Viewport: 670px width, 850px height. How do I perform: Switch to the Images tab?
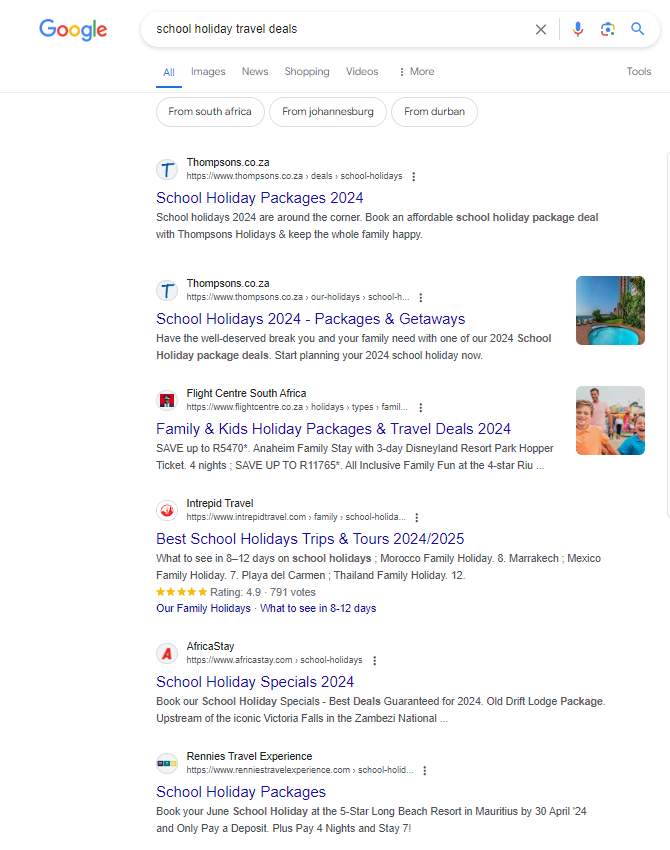208,72
